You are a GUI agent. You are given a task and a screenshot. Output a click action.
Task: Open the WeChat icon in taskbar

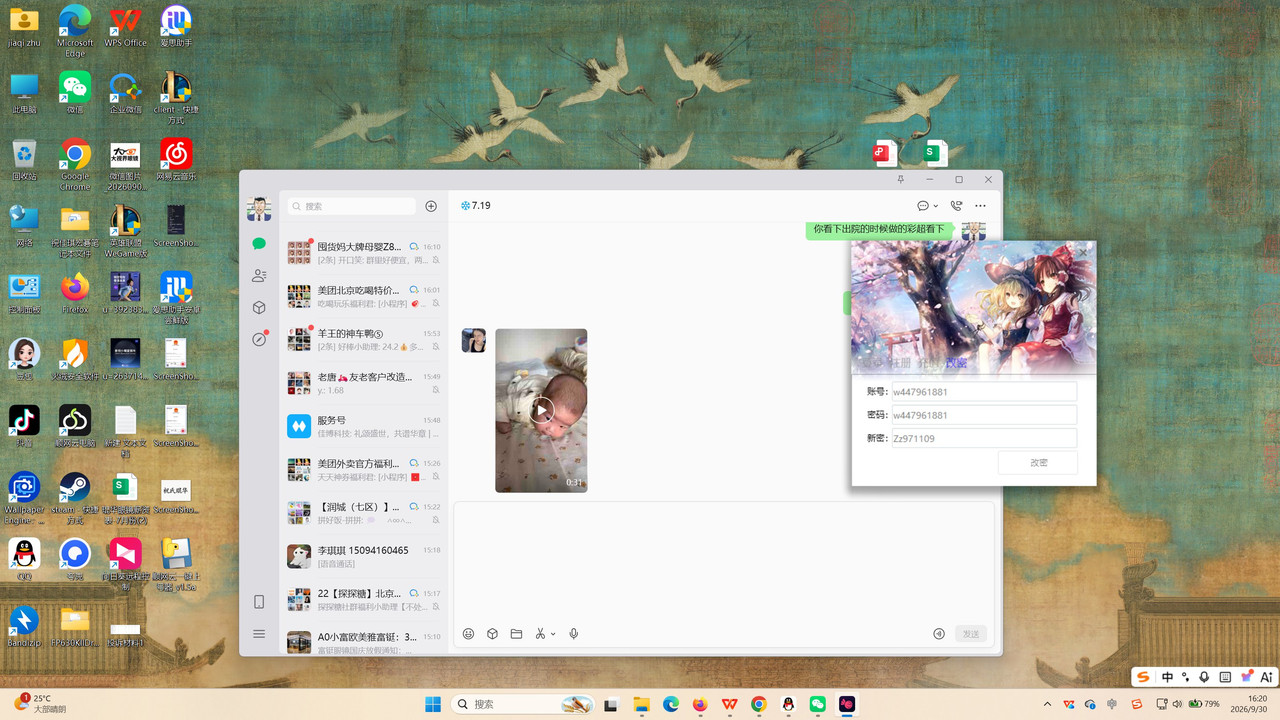coord(818,704)
